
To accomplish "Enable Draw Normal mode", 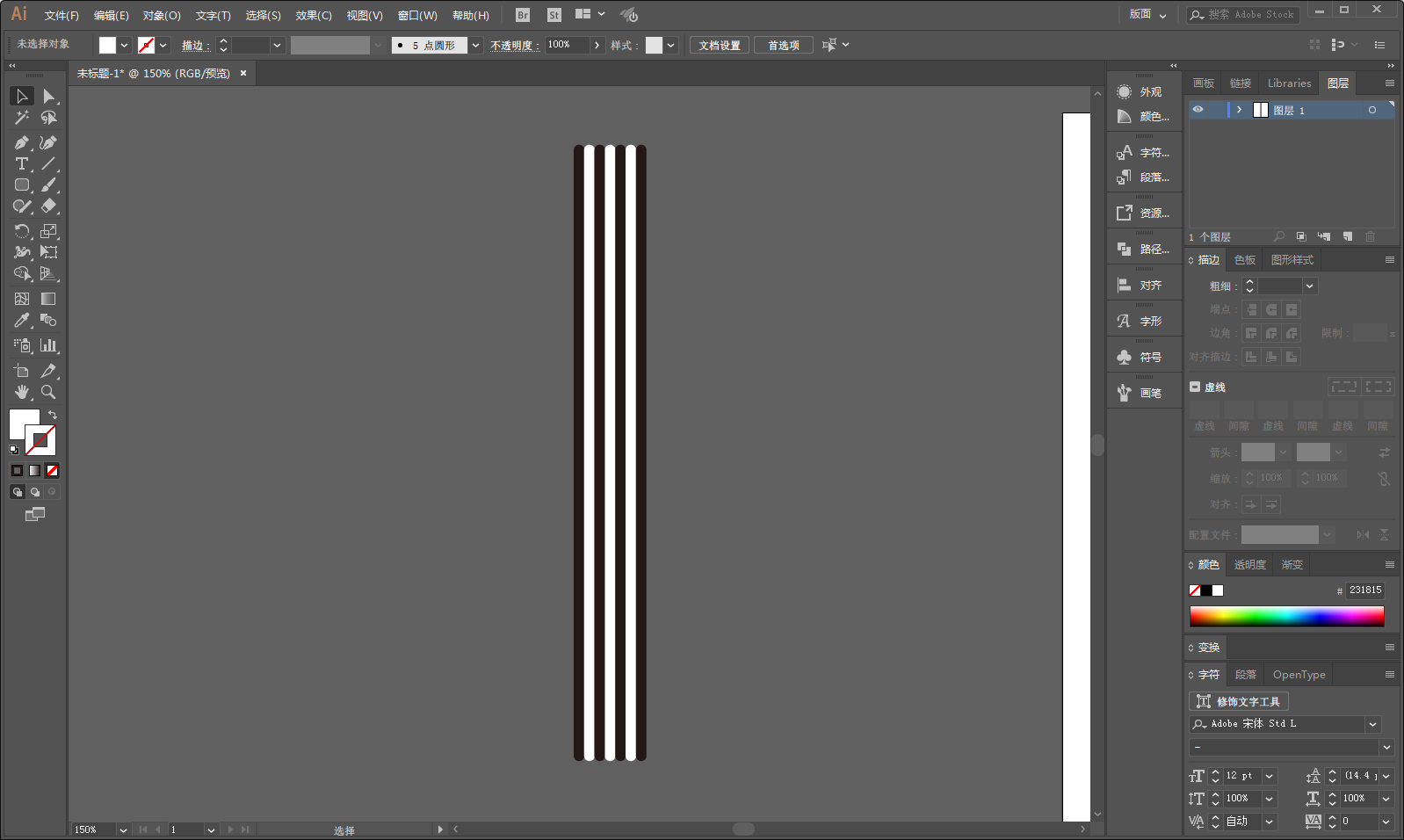I will coord(17,492).
